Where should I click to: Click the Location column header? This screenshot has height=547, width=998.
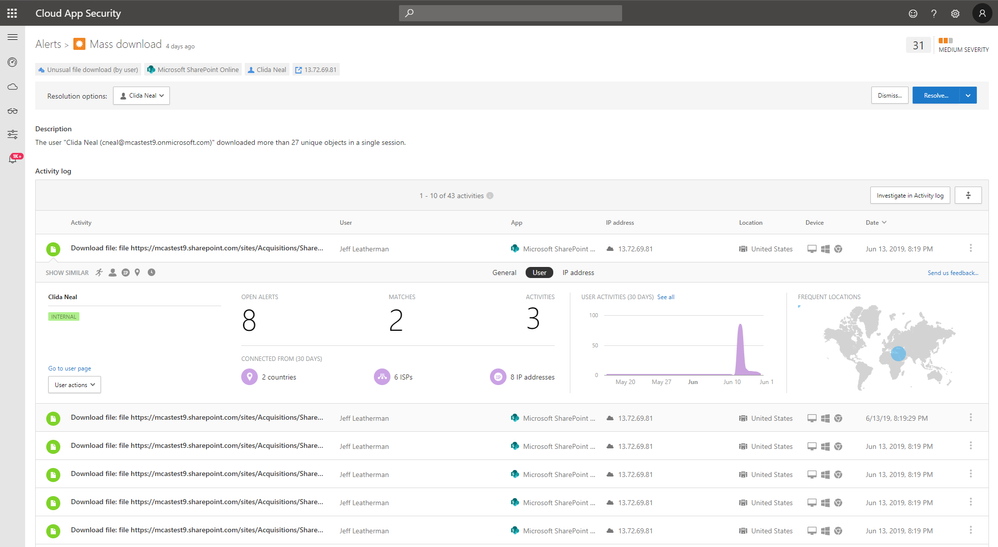coord(750,222)
